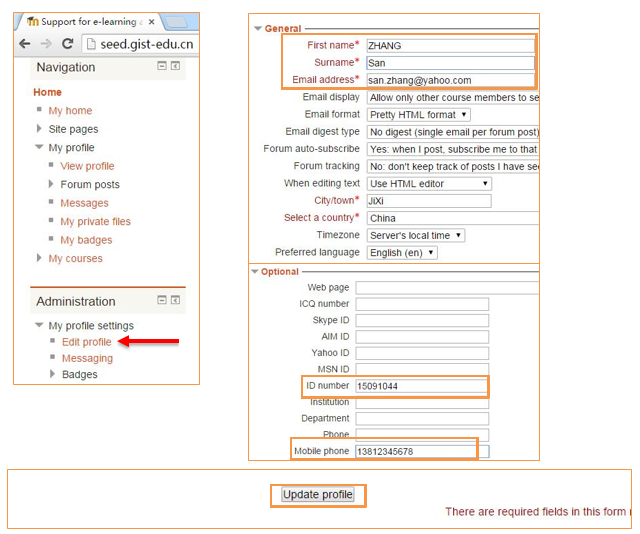Expand the Forum posts node

click(x=51, y=184)
